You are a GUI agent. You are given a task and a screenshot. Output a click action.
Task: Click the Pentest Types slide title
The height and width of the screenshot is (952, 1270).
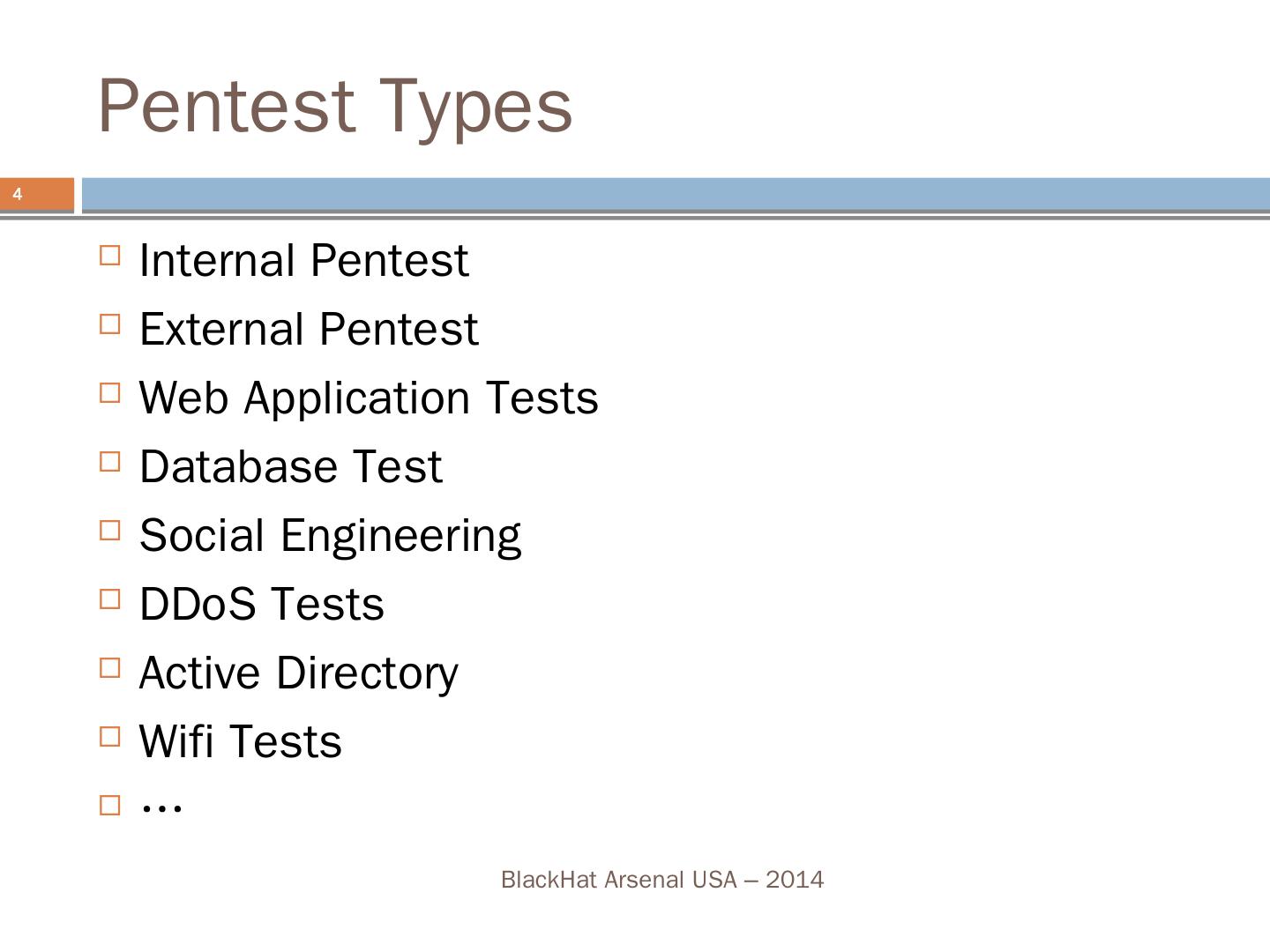335,106
